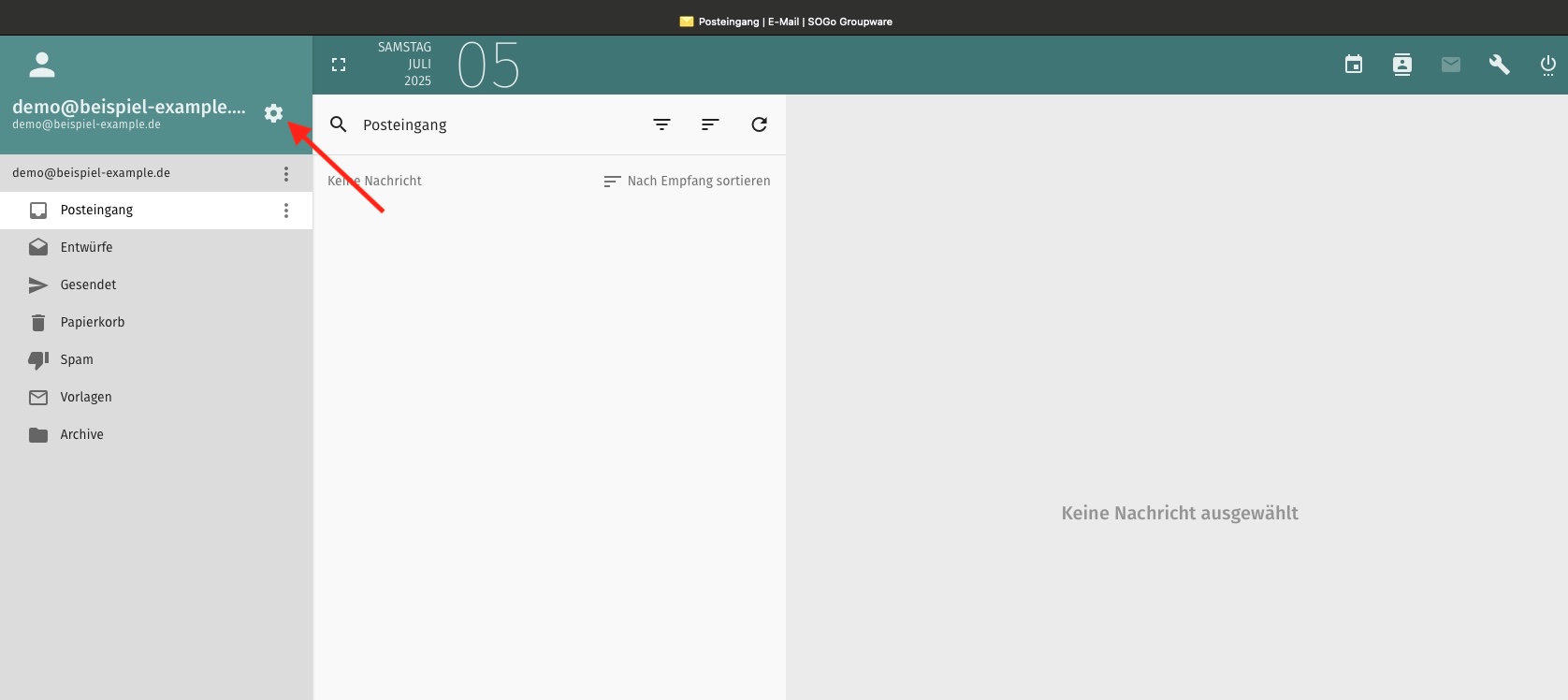The image size is (1568, 700).
Task: Click the logout power icon
Action: (1548, 65)
